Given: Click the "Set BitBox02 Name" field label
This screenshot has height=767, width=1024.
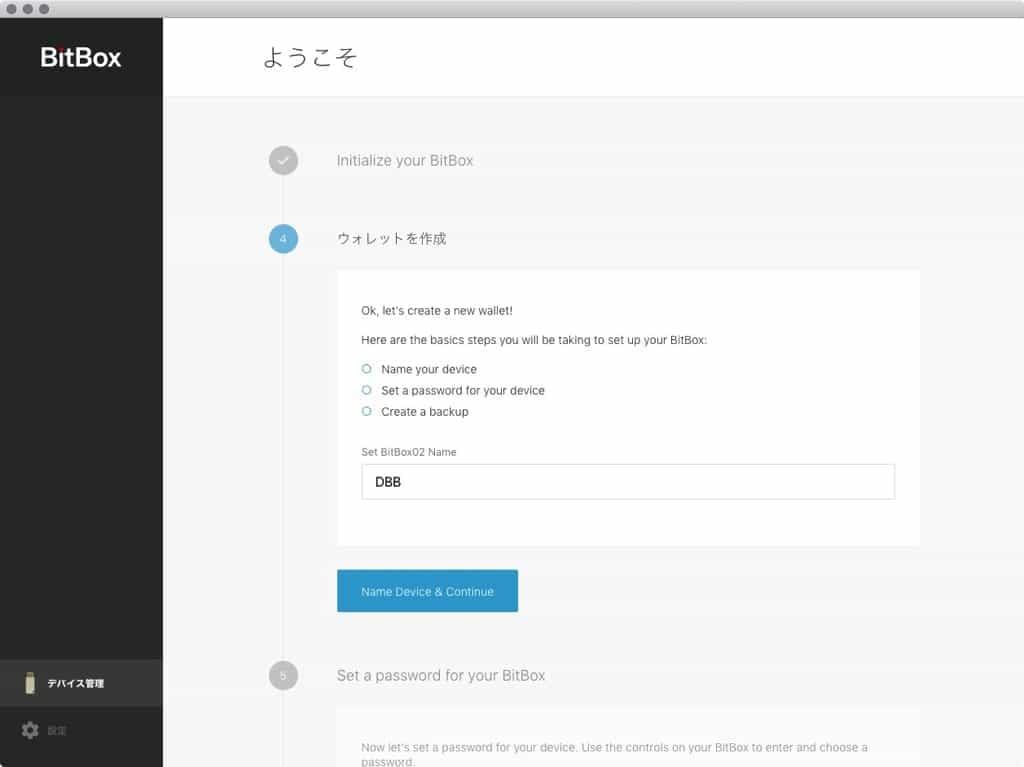Looking at the screenshot, I should [409, 452].
